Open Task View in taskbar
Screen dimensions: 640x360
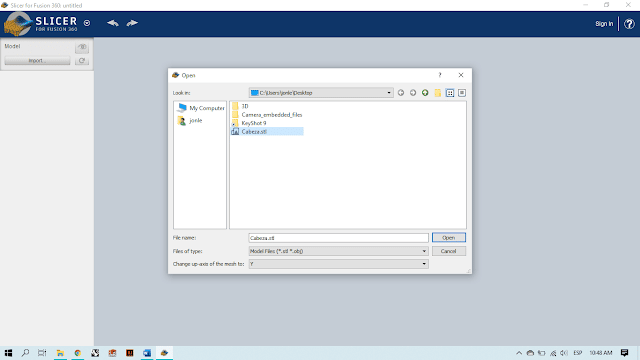tap(42, 353)
